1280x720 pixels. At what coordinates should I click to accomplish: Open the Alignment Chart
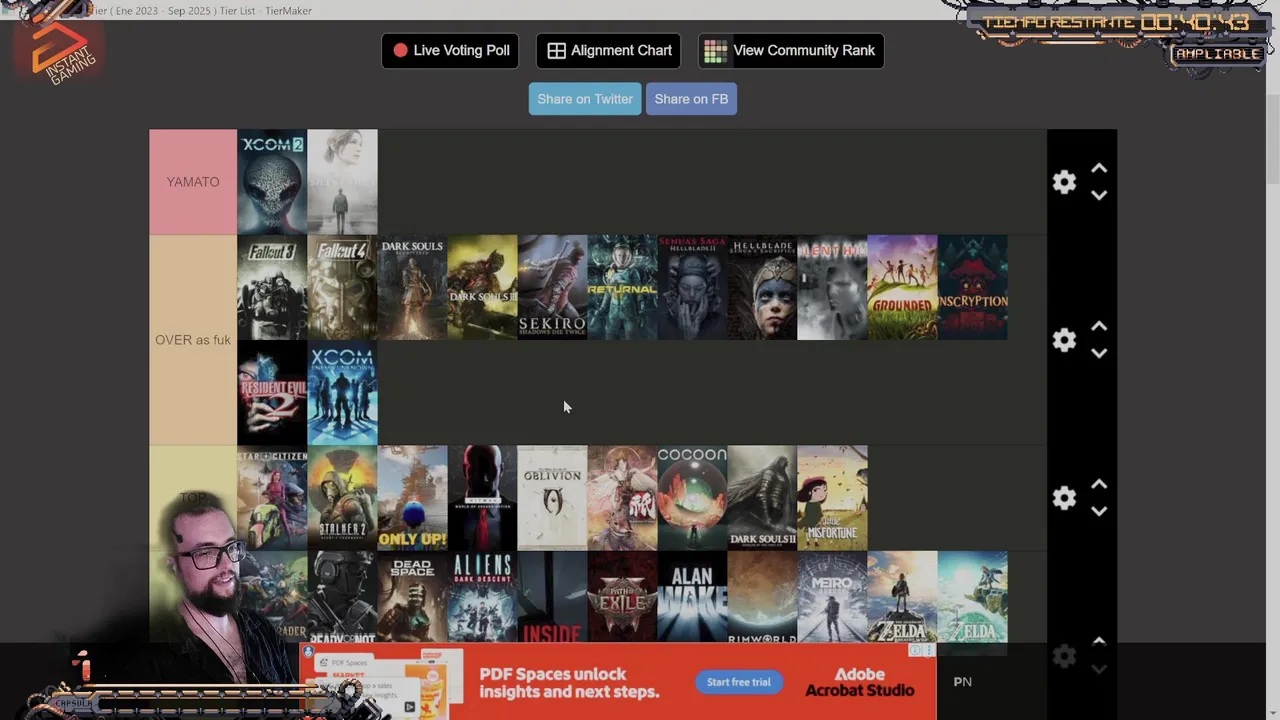[x=608, y=50]
